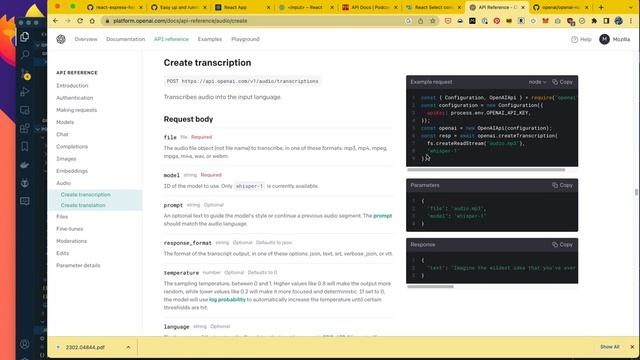Open the tab search dropdown arrow

[x=631, y=7]
